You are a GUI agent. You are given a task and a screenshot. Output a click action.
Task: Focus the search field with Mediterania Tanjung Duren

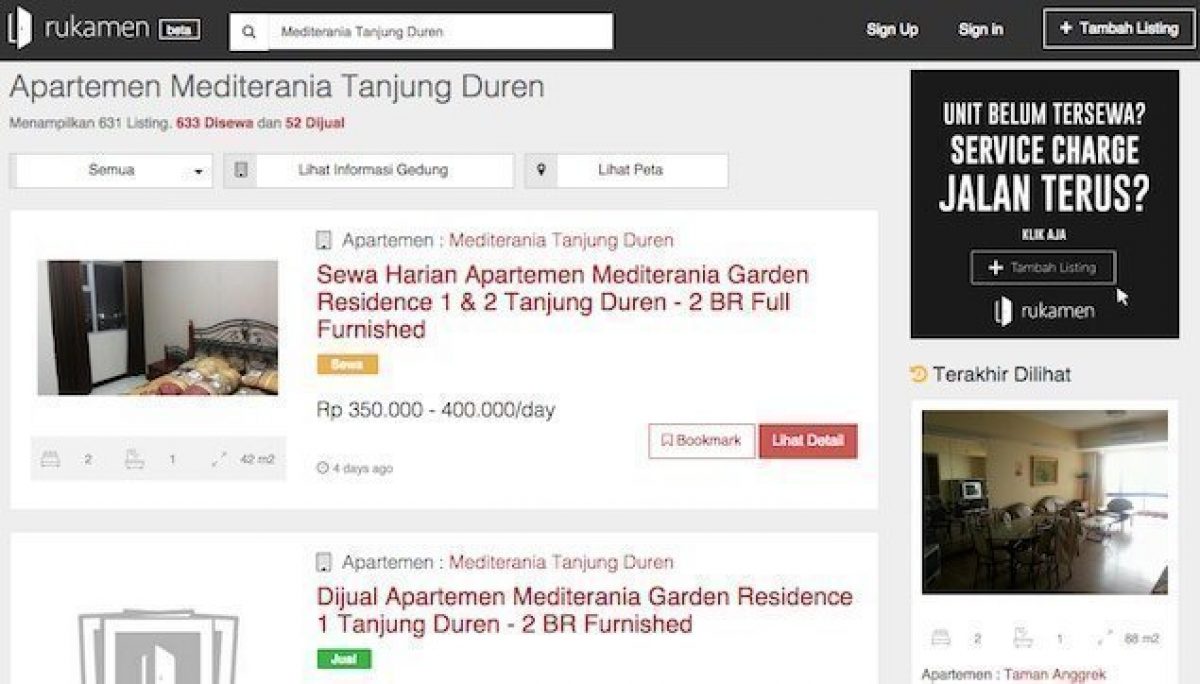coord(440,32)
